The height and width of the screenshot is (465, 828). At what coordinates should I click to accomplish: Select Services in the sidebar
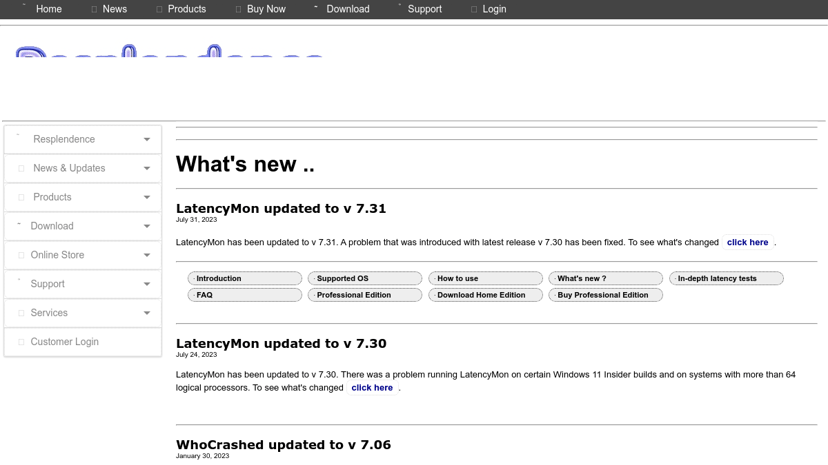coord(49,313)
